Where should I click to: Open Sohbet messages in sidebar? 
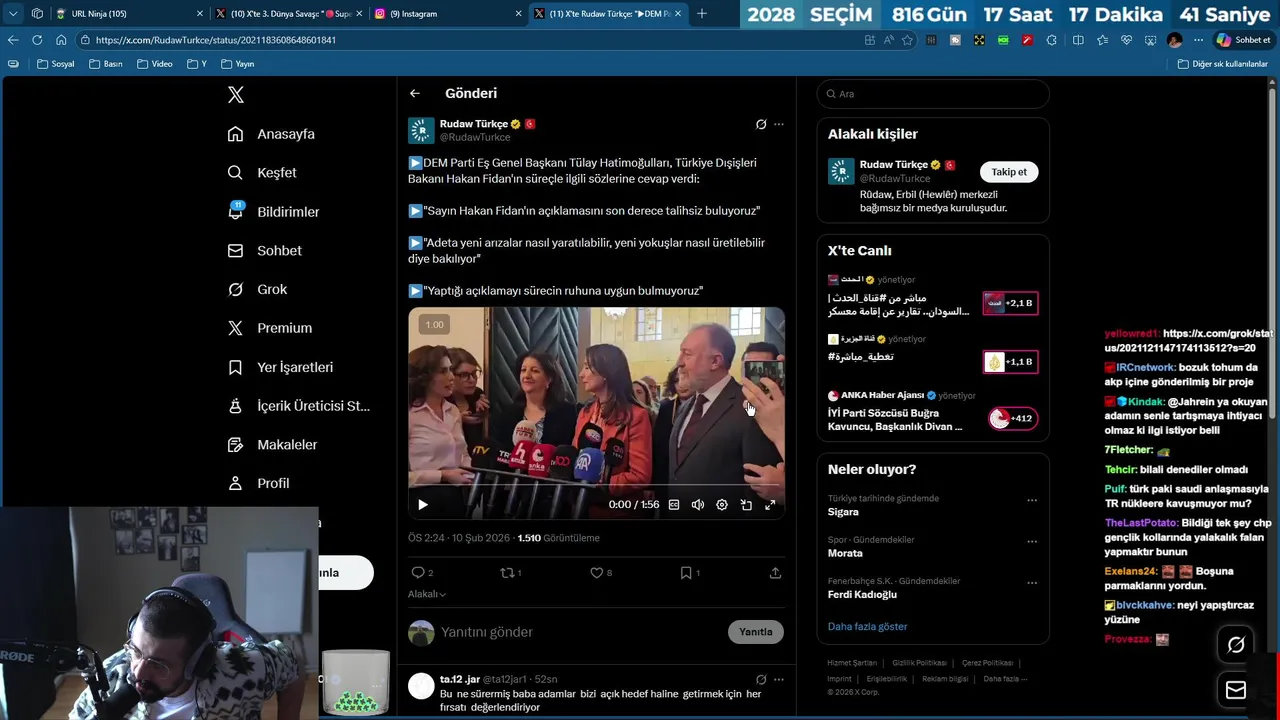[264, 251]
